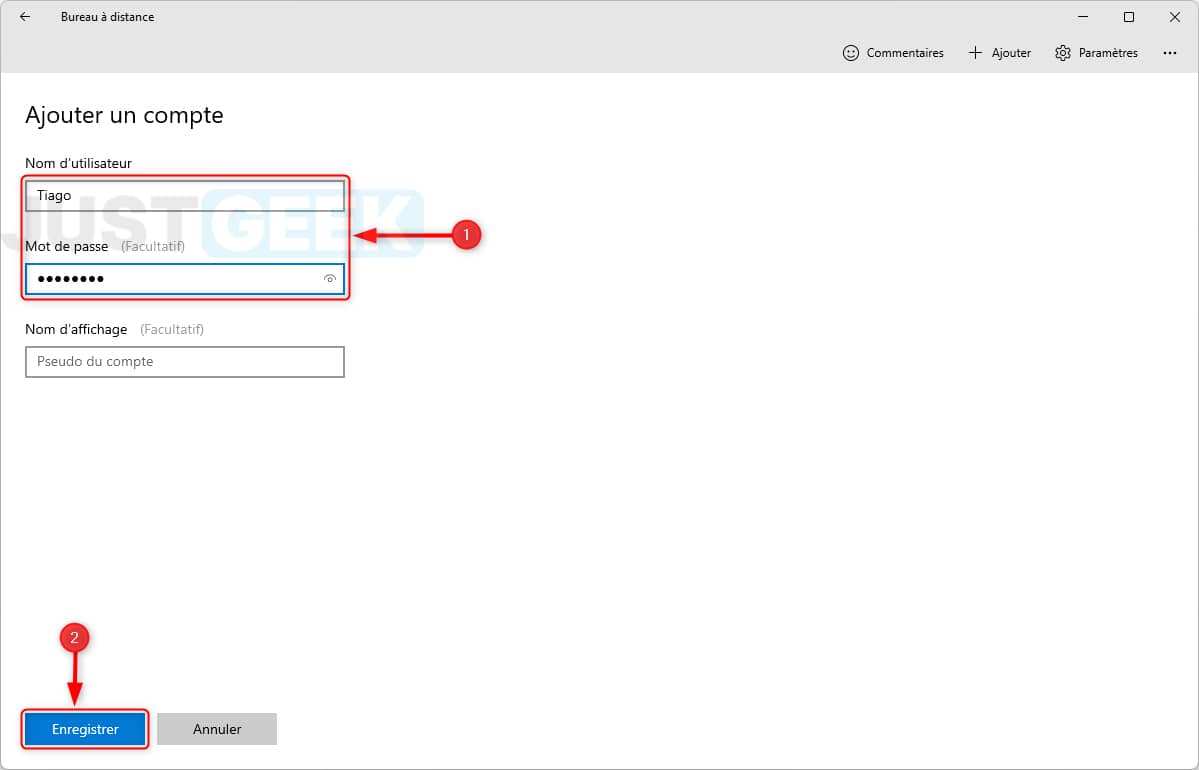
Task: Cancel with the Annuler button
Action: click(217, 729)
